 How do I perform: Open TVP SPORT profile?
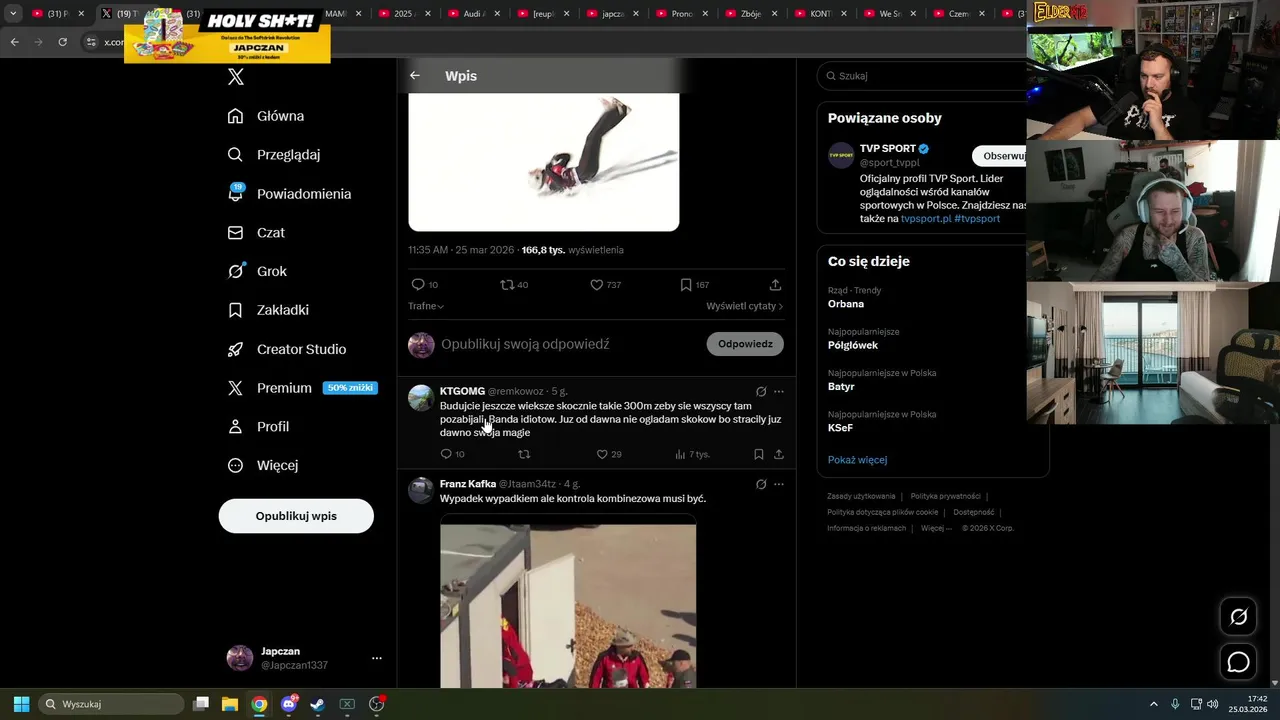888,149
